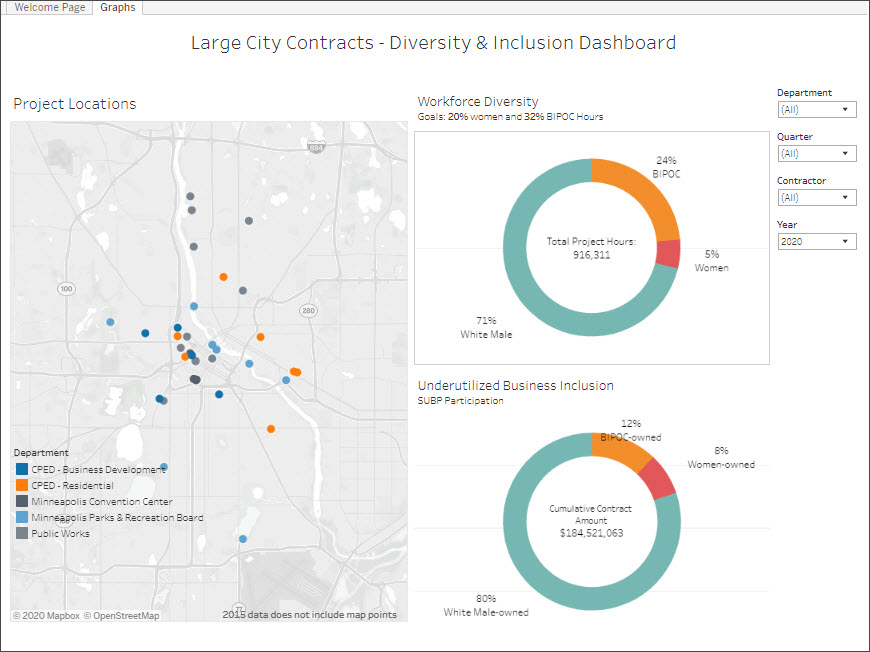Click the 'Underutilized Business Inclusion' title

coord(516,386)
